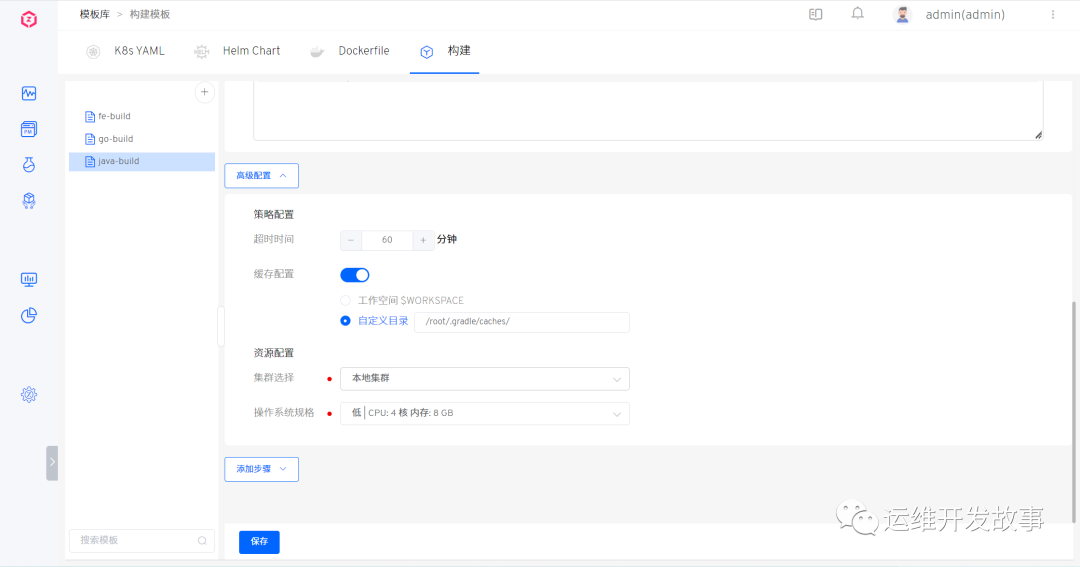Open the activity monitor sidebar icon

coord(29,93)
